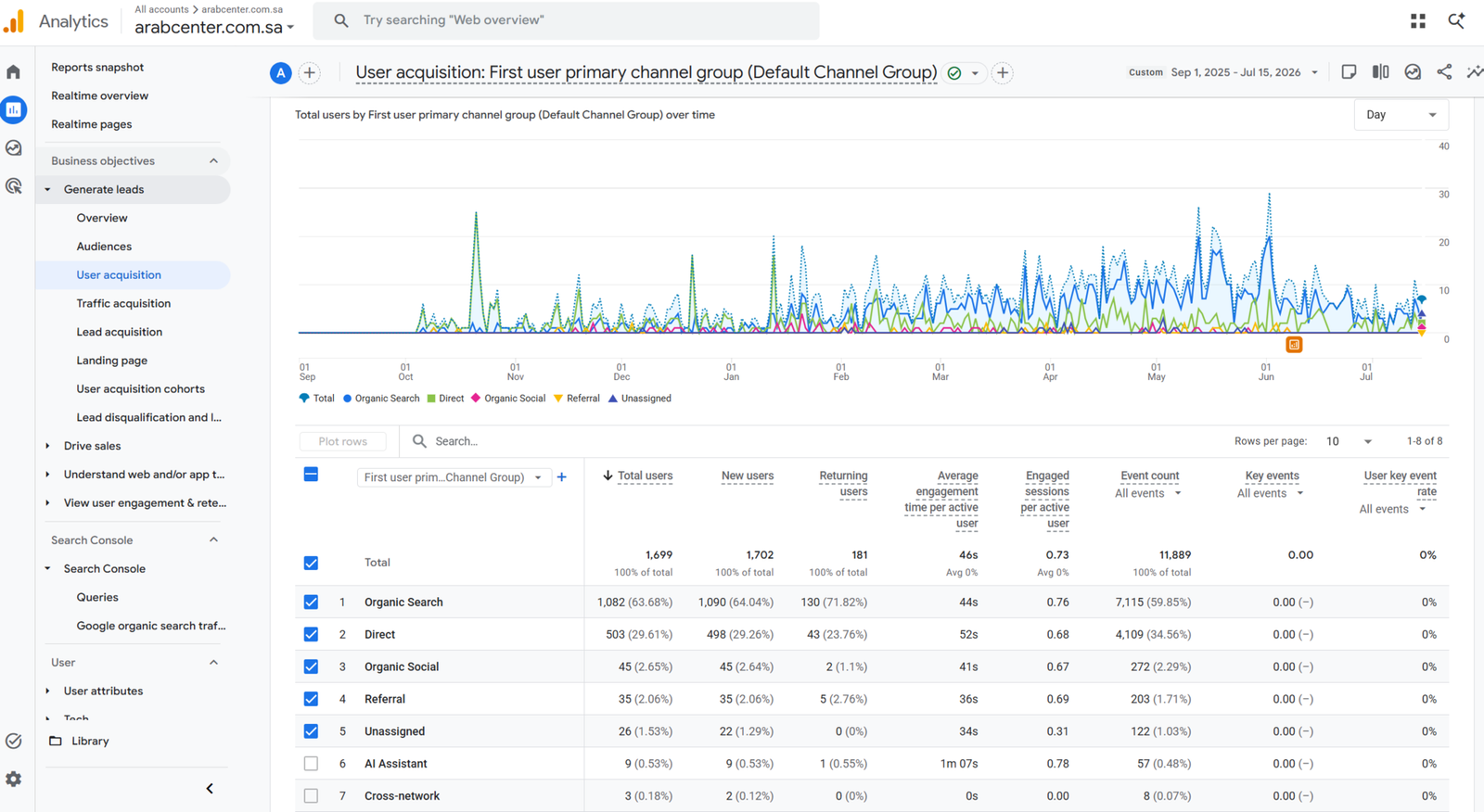The height and width of the screenshot is (812, 1484).
Task: Open Traffic acquisition report
Action: point(123,303)
